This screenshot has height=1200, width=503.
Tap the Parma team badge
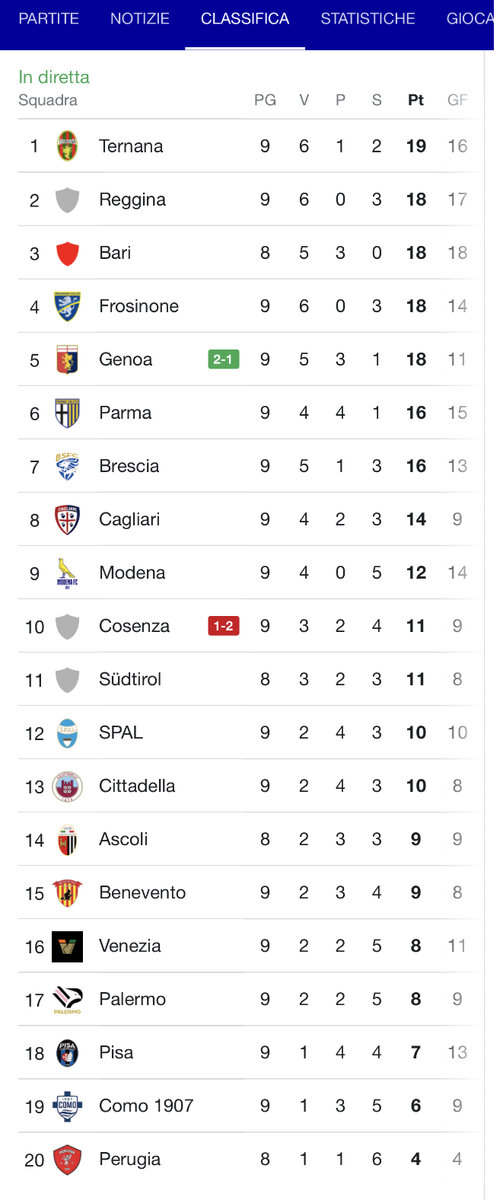[x=67, y=412]
